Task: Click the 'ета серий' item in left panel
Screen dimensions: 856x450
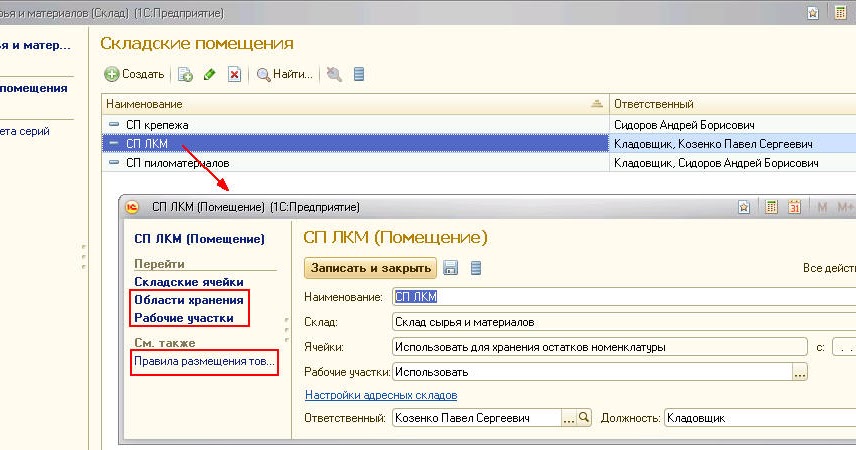Action: pyautogui.click(x=25, y=131)
